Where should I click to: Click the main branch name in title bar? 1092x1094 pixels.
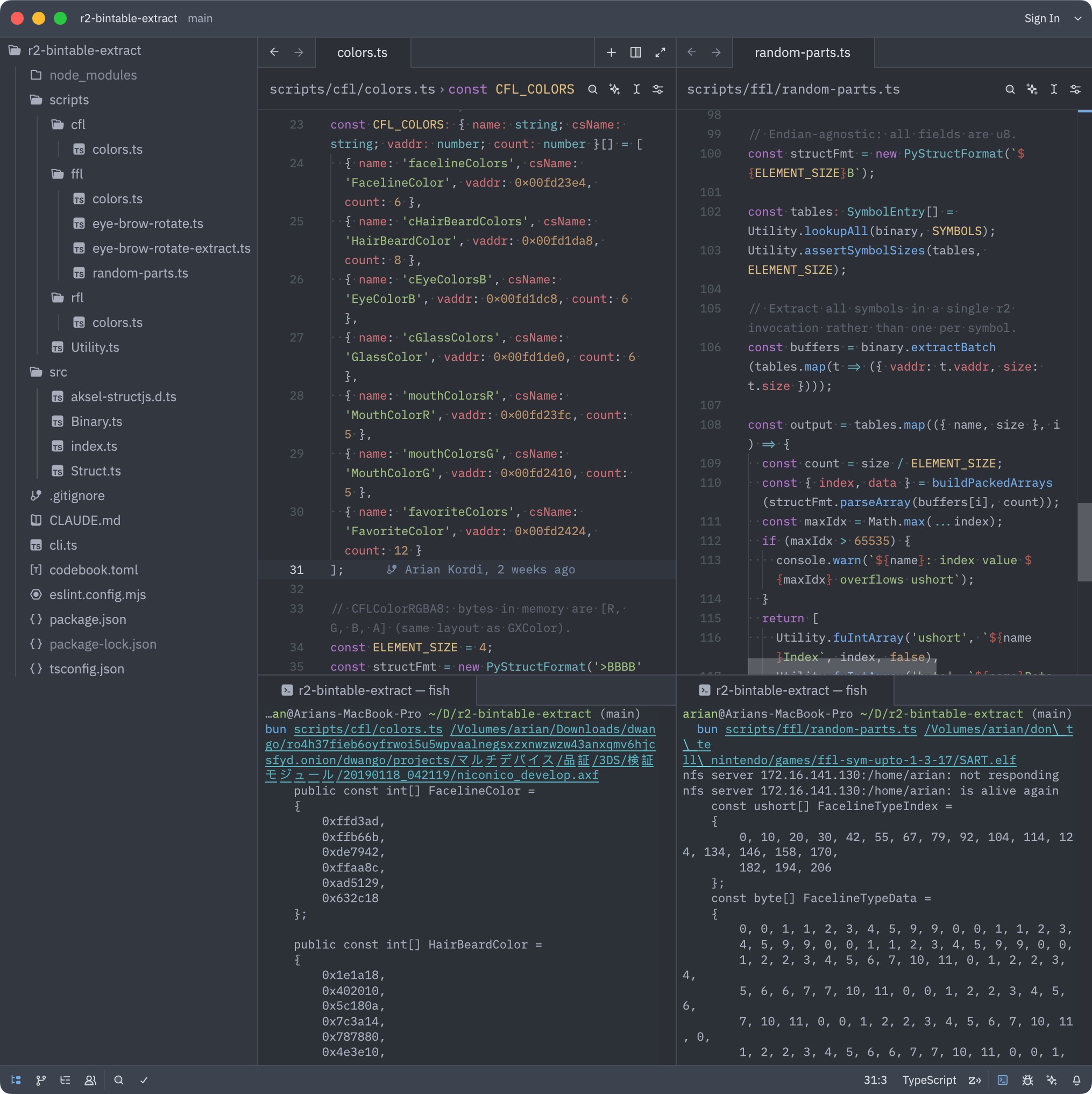[x=200, y=18]
